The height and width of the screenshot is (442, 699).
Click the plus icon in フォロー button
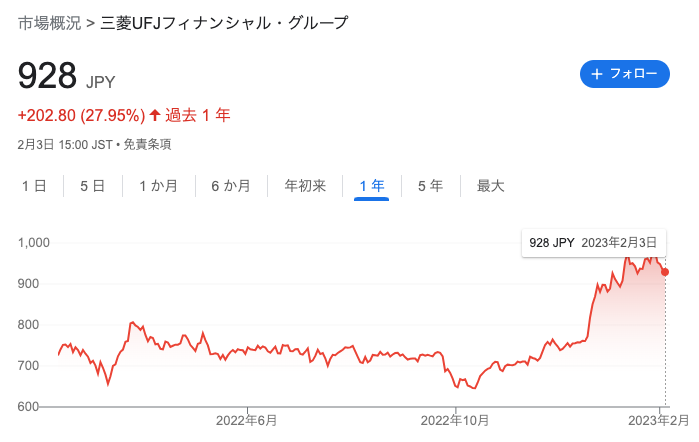point(597,74)
